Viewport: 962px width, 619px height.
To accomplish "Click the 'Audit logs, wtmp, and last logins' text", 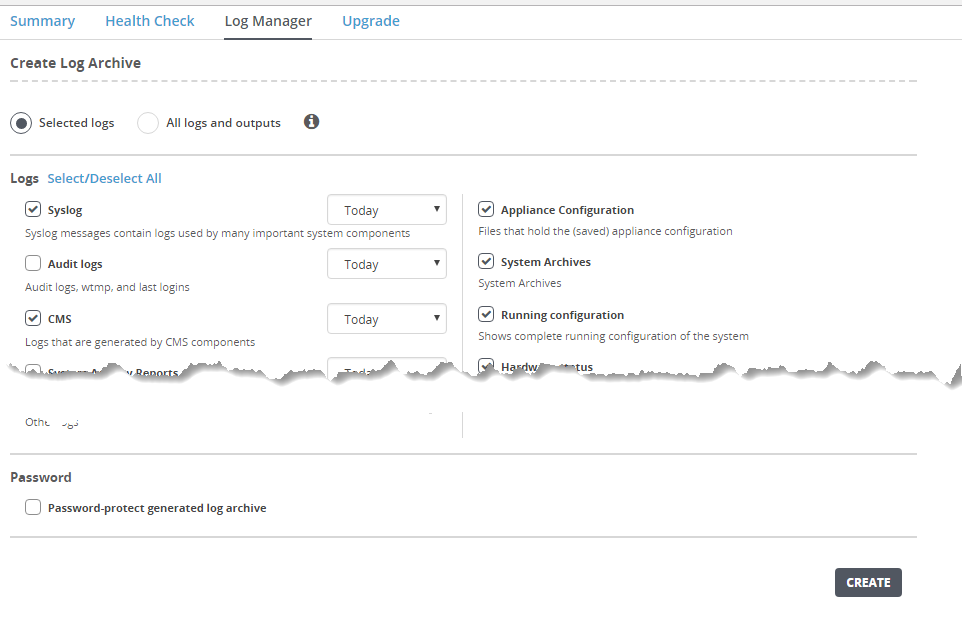I will pos(107,287).
